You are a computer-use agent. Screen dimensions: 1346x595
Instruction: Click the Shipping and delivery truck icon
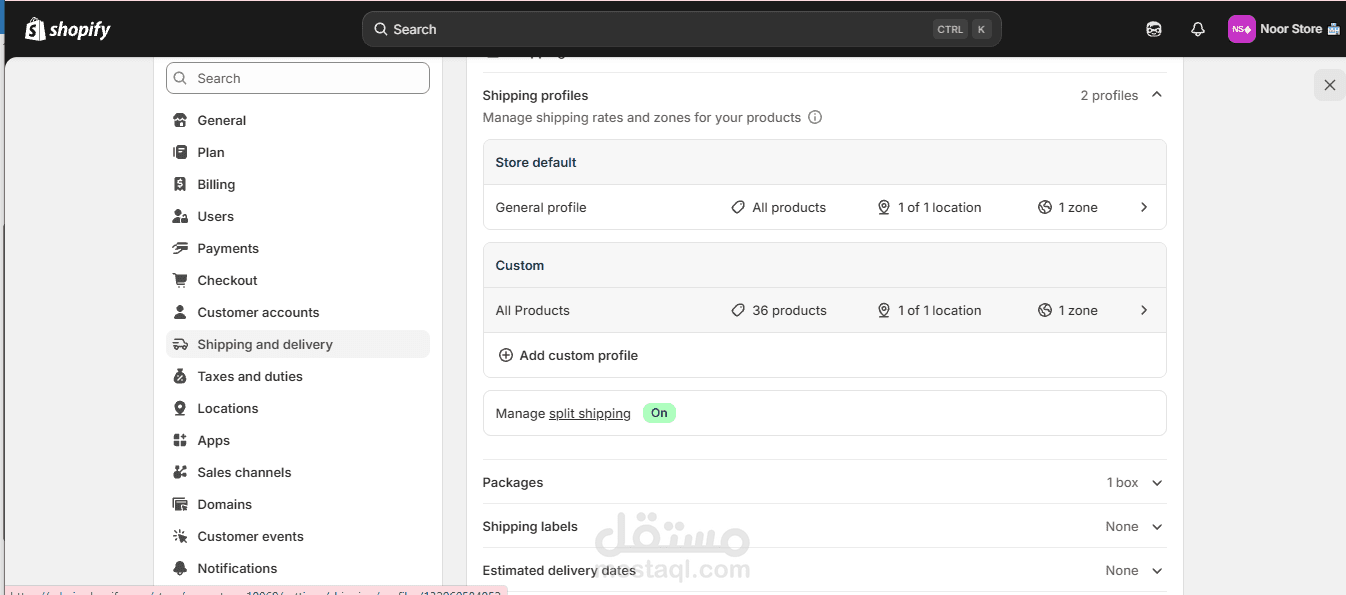tap(180, 344)
